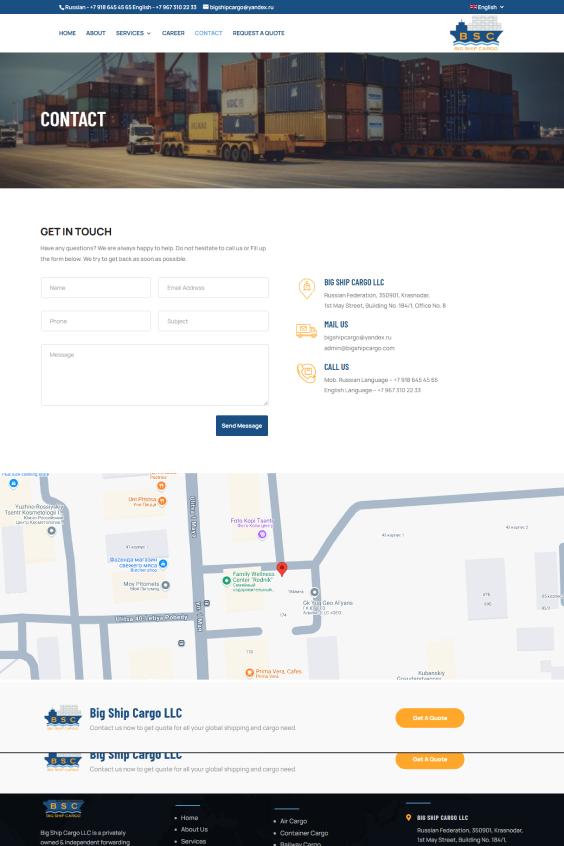
Task: Click the green Family Wellness Center Rodnik marker
Action: coord(227,581)
